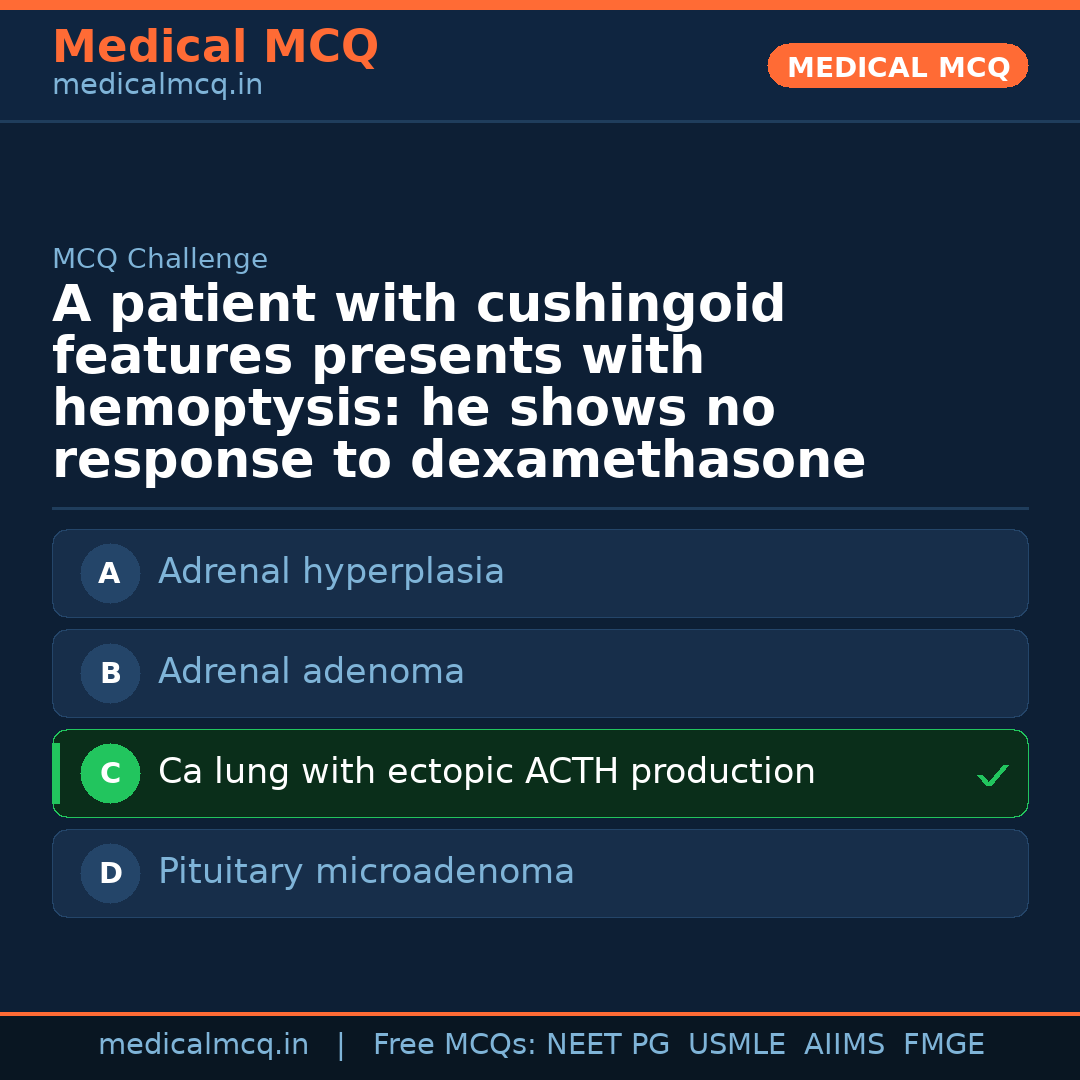Click the letter D option circle
This screenshot has height=1080, width=1080.
[x=110, y=873]
